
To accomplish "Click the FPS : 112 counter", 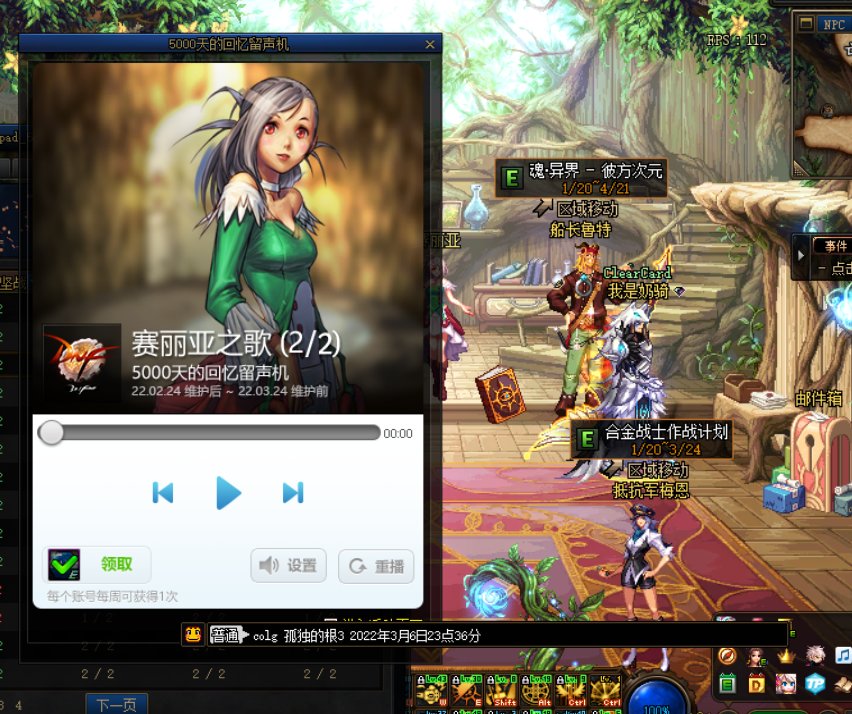I will 737,40.
